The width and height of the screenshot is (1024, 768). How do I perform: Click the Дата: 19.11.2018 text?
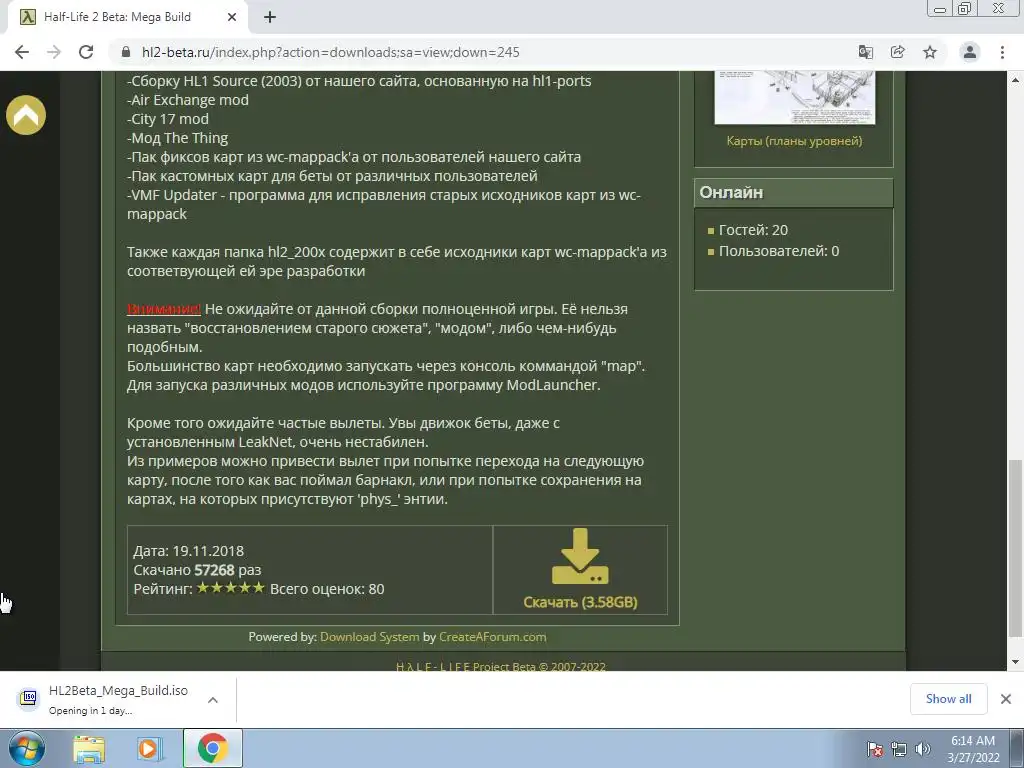click(188, 551)
